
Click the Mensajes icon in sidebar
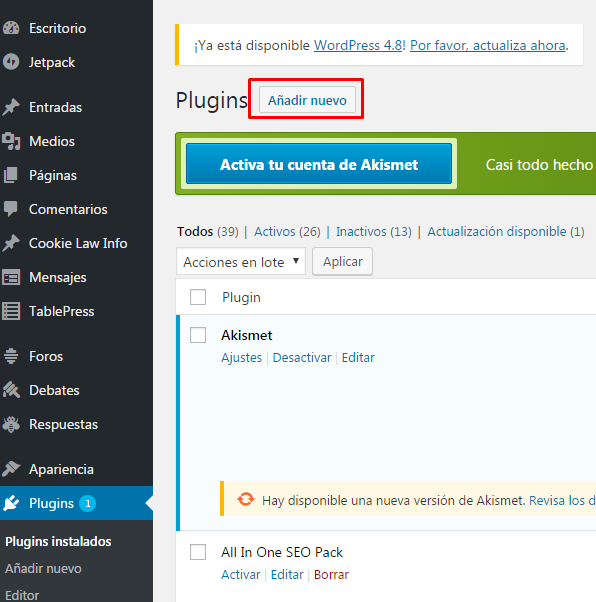click(11, 277)
